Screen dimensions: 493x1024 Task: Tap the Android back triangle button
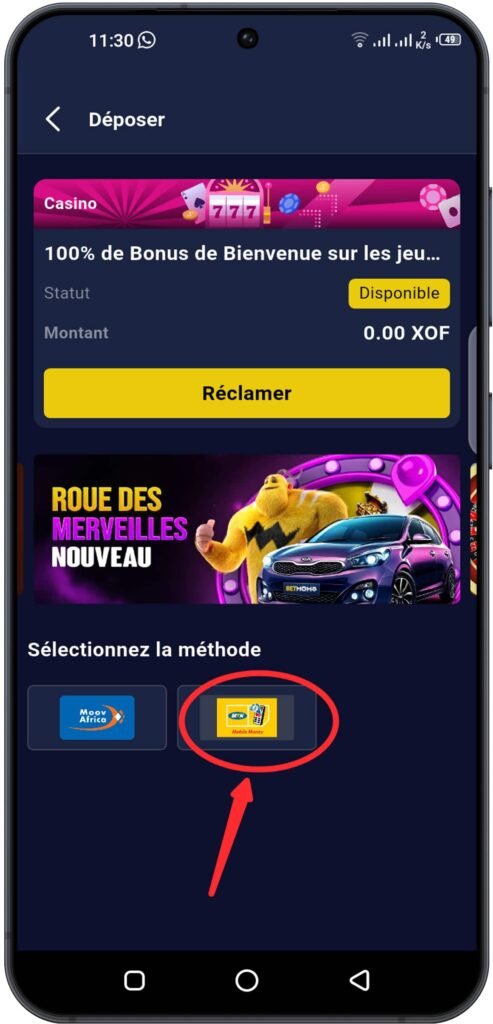click(359, 980)
